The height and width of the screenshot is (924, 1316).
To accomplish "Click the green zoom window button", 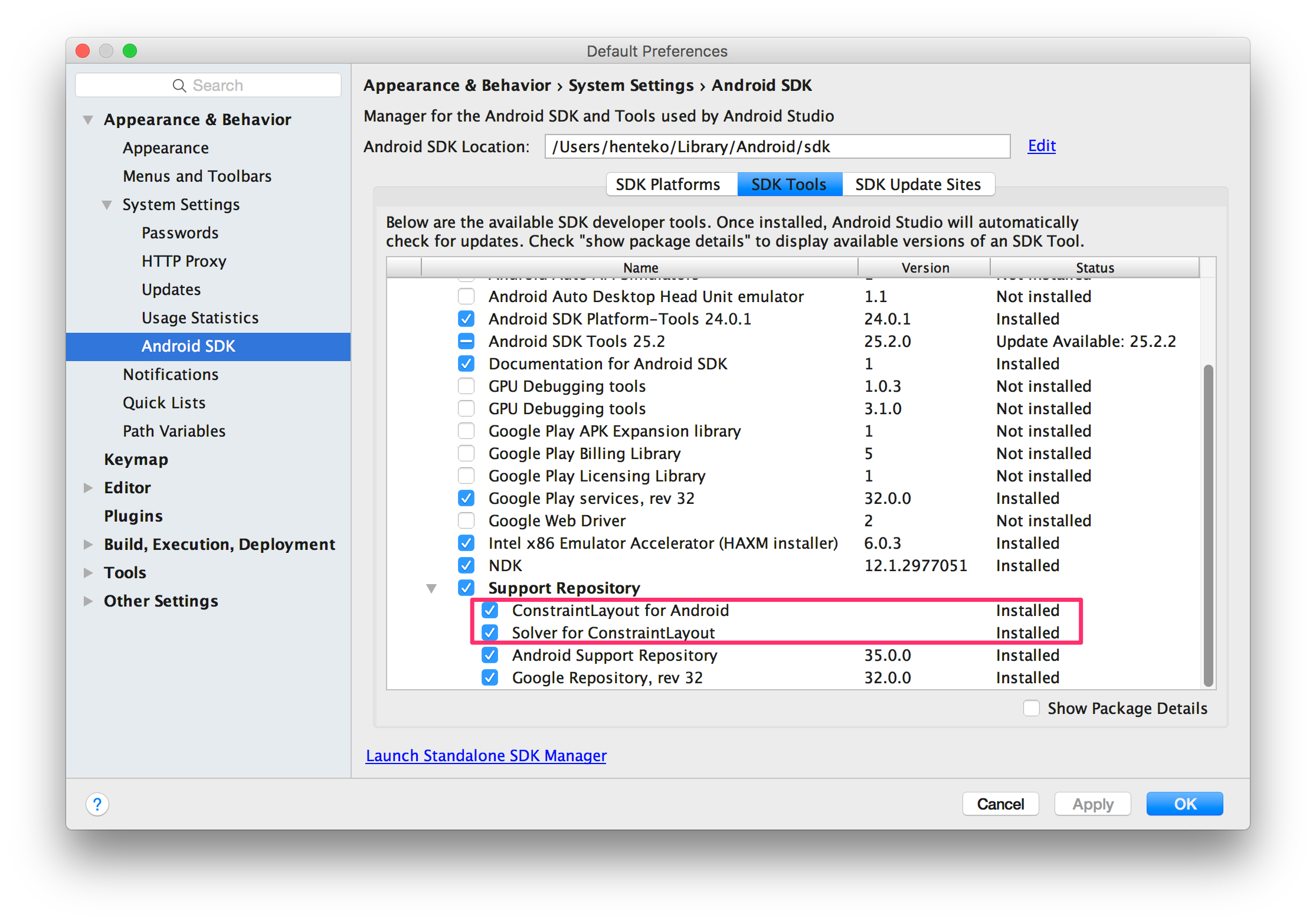I will coord(130,51).
